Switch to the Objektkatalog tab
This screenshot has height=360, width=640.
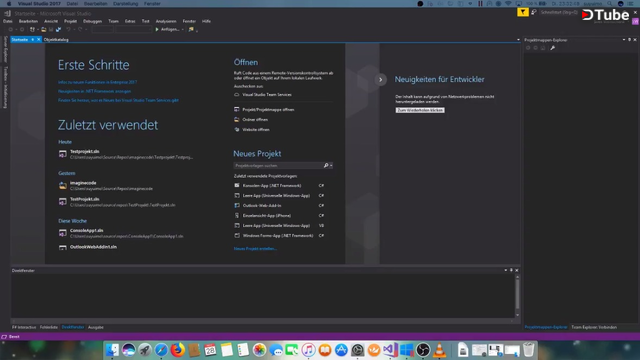56,40
